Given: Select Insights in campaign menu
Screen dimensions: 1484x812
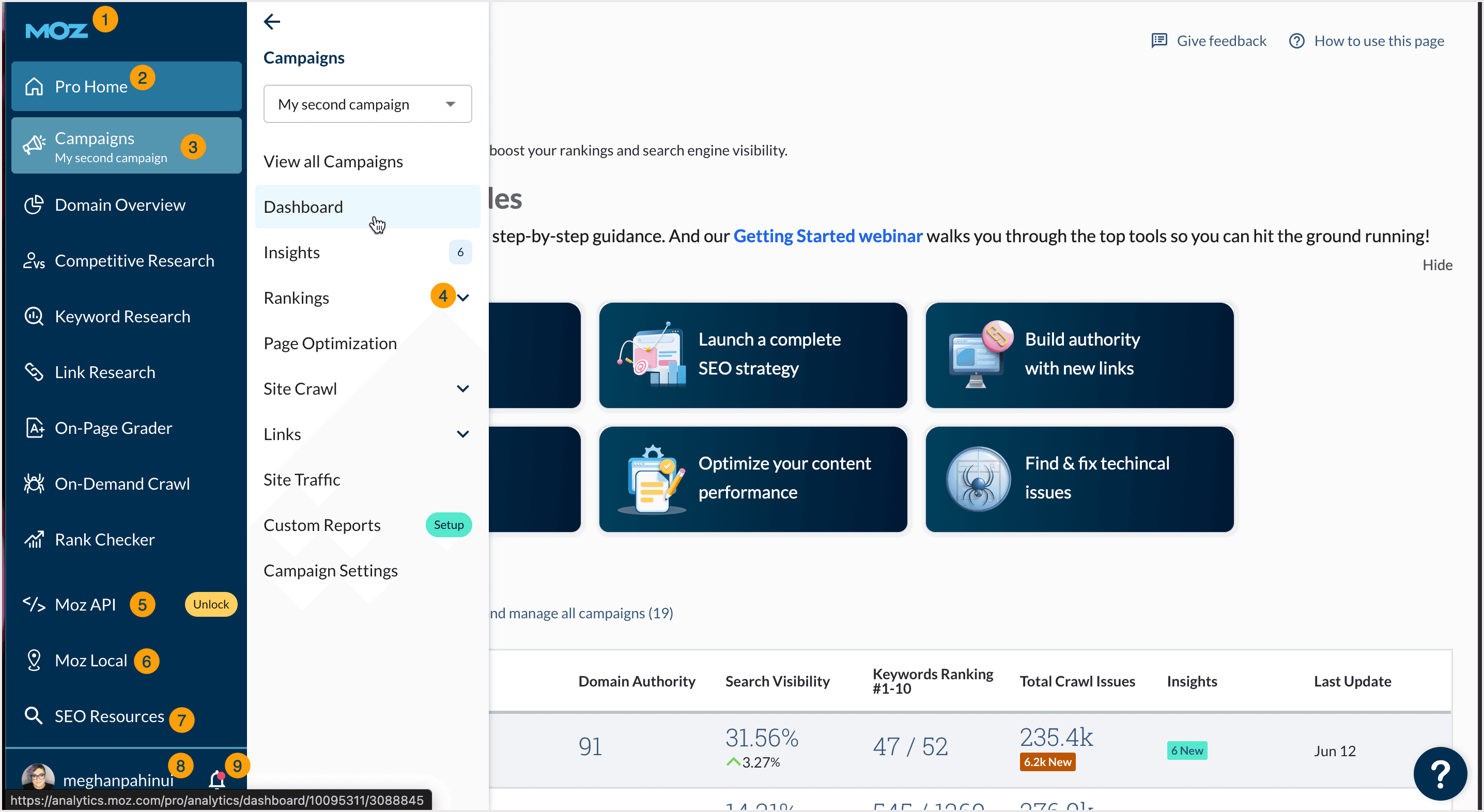Looking at the screenshot, I should (x=291, y=252).
